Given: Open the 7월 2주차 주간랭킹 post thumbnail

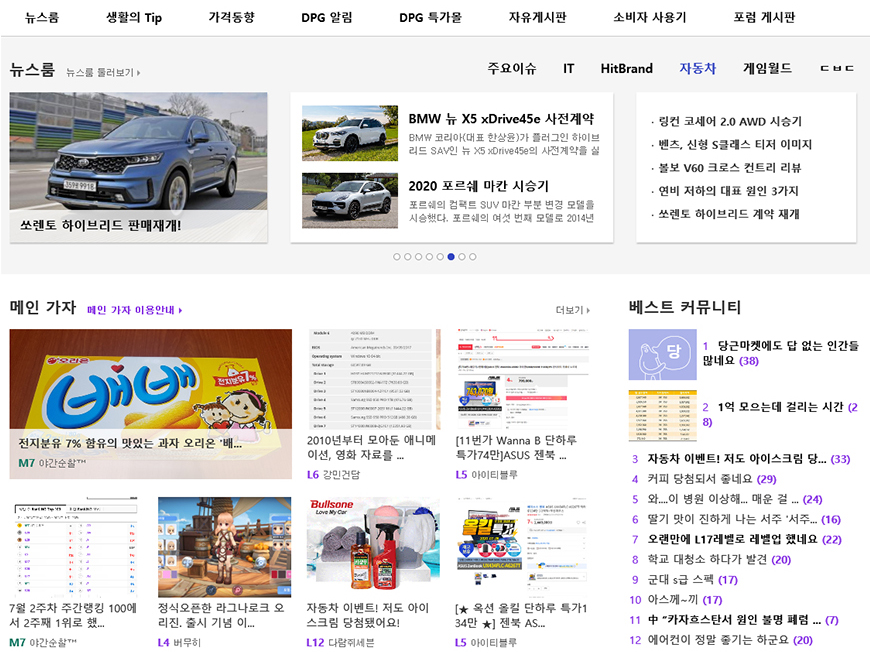Looking at the screenshot, I should coord(76,547).
